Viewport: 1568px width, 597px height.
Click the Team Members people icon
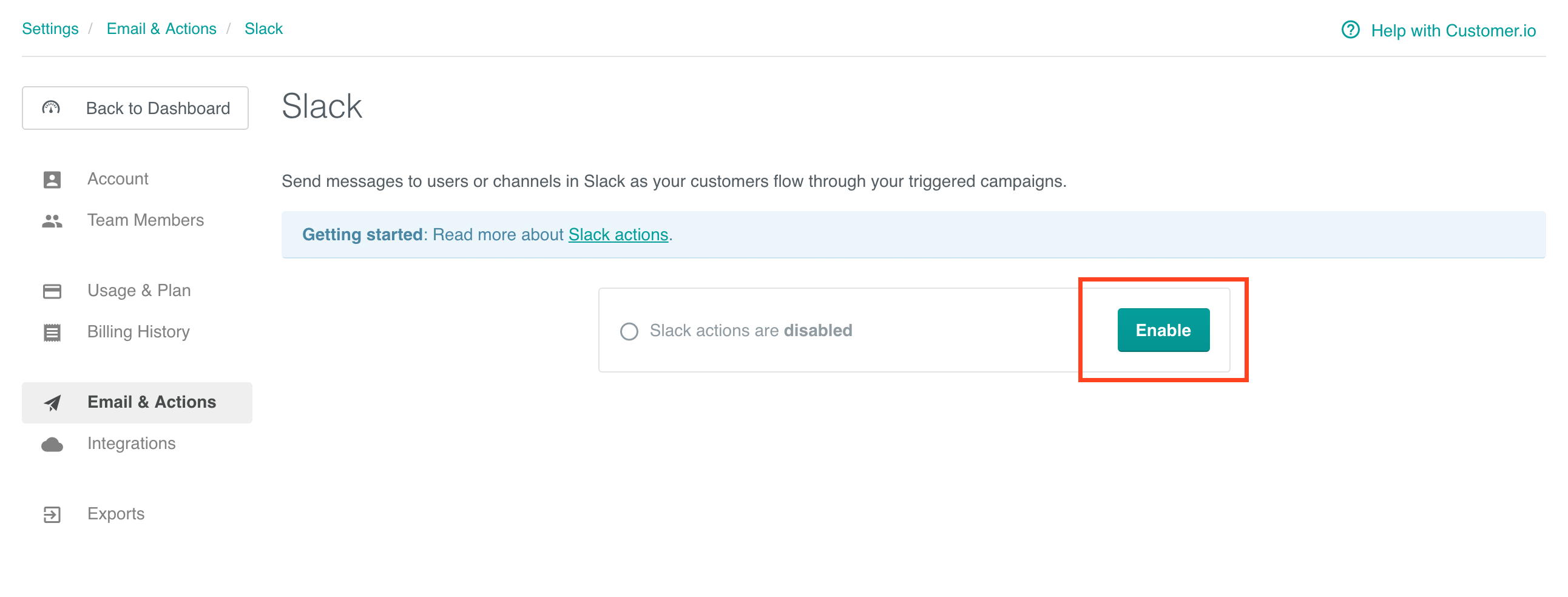pyautogui.click(x=52, y=220)
